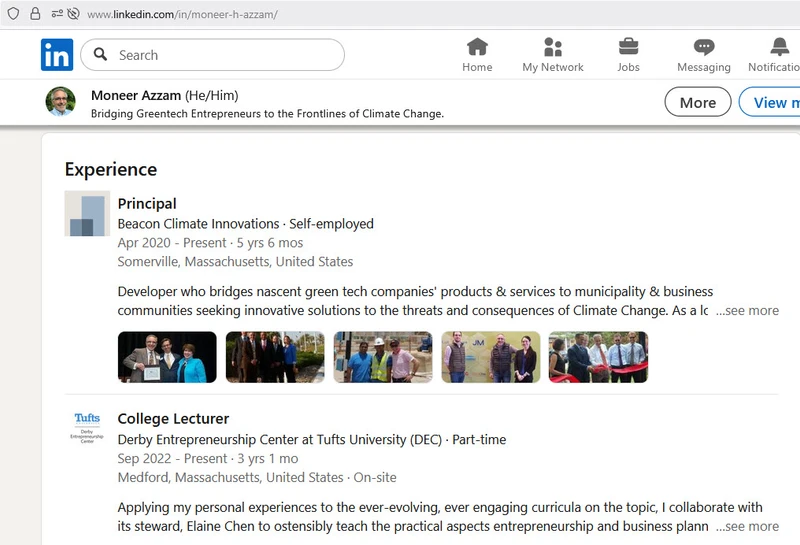800x545 pixels.
Task: Open the Messaging chat bubble icon
Action: [x=704, y=47]
